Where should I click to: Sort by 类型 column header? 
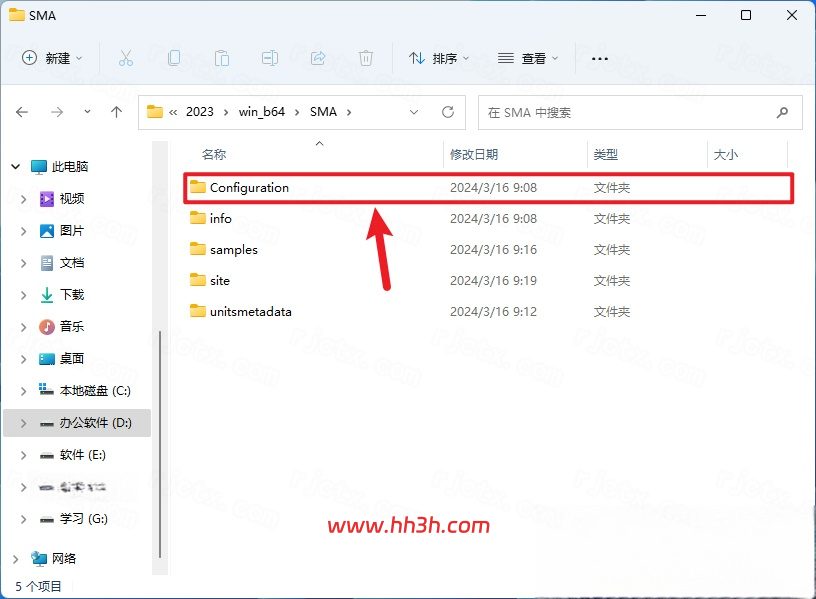606,155
